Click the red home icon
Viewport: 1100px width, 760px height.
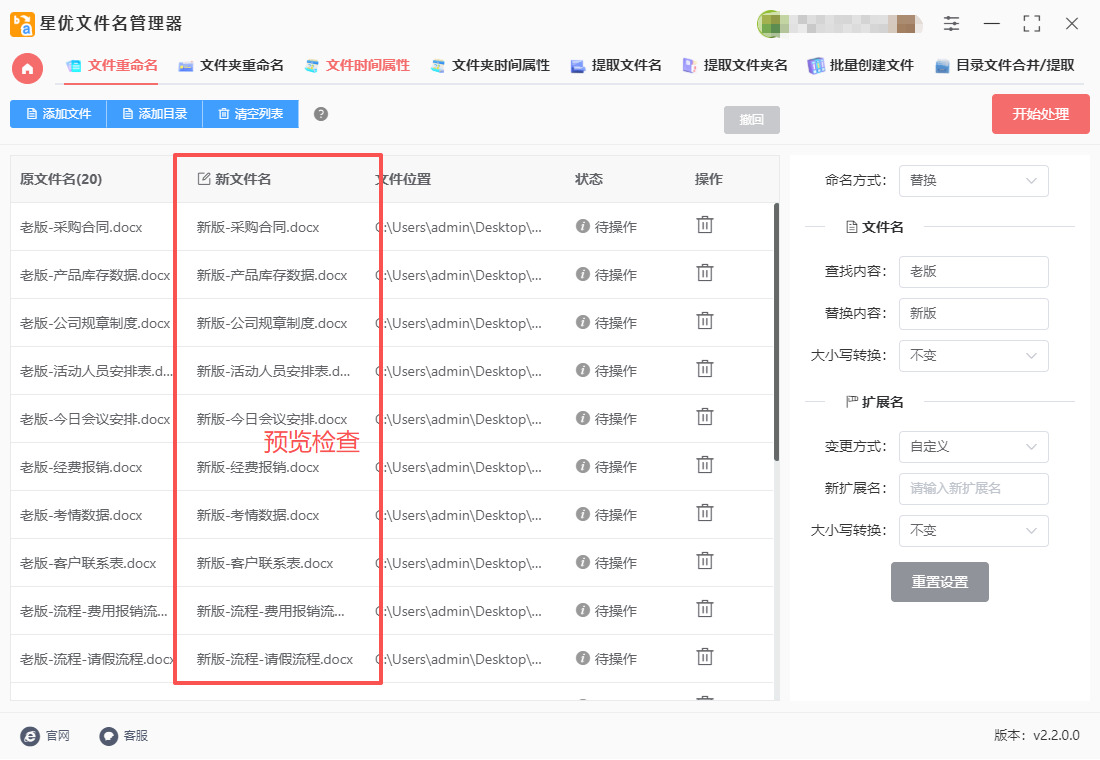(27, 69)
